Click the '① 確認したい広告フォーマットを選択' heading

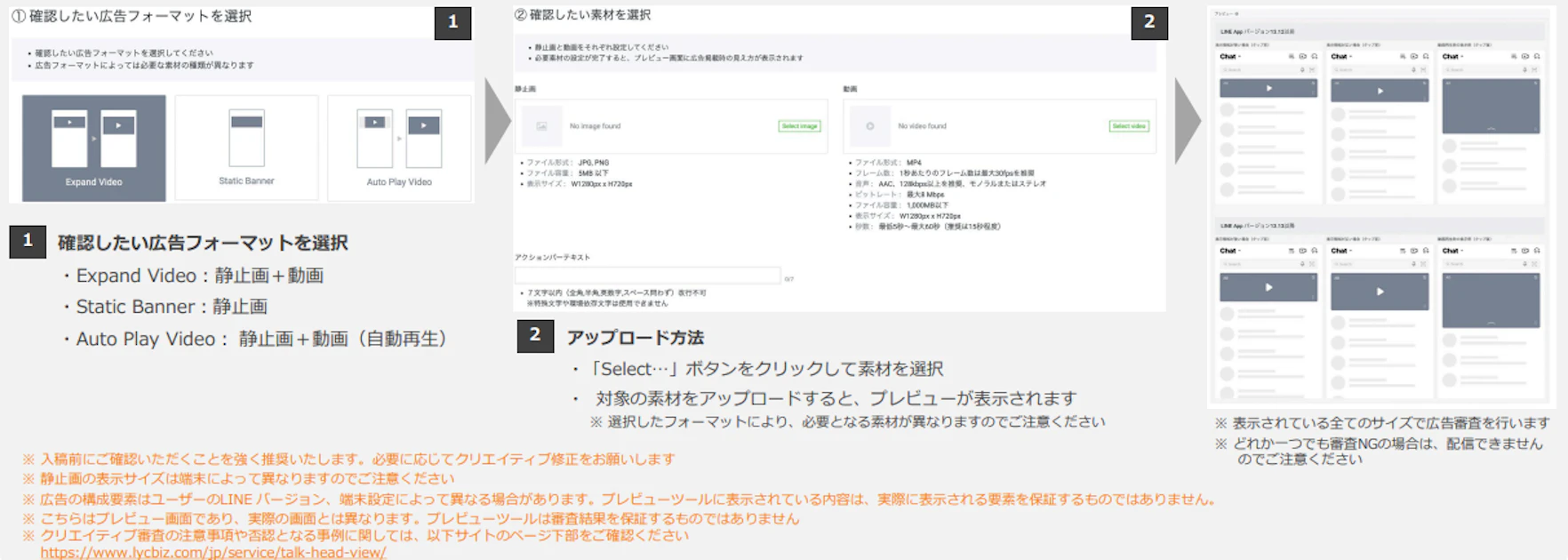132,16
